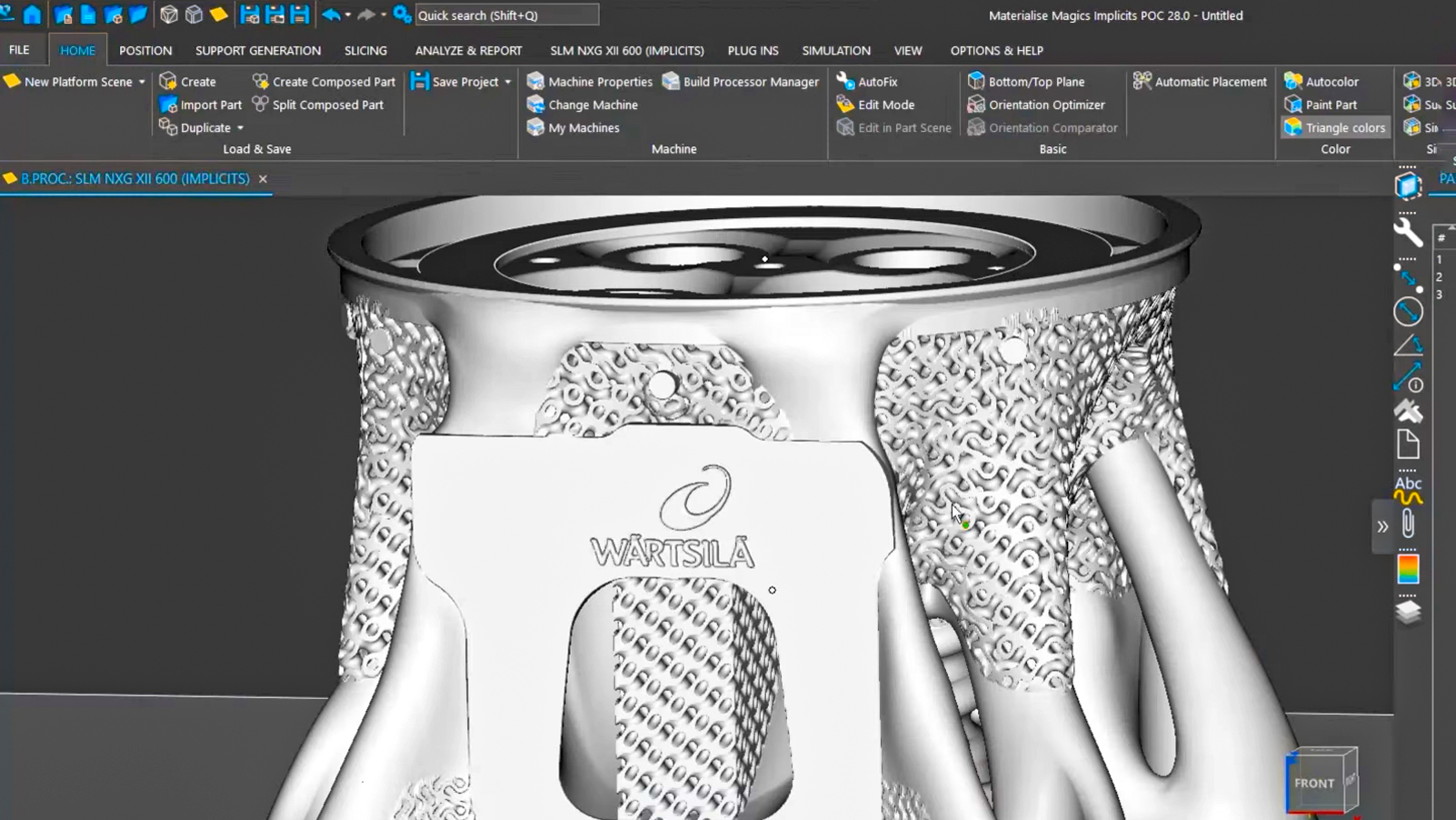Select the circle diameter measurement tool
The width and height of the screenshot is (1456, 820).
pyautogui.click(x=1408, y=312)
